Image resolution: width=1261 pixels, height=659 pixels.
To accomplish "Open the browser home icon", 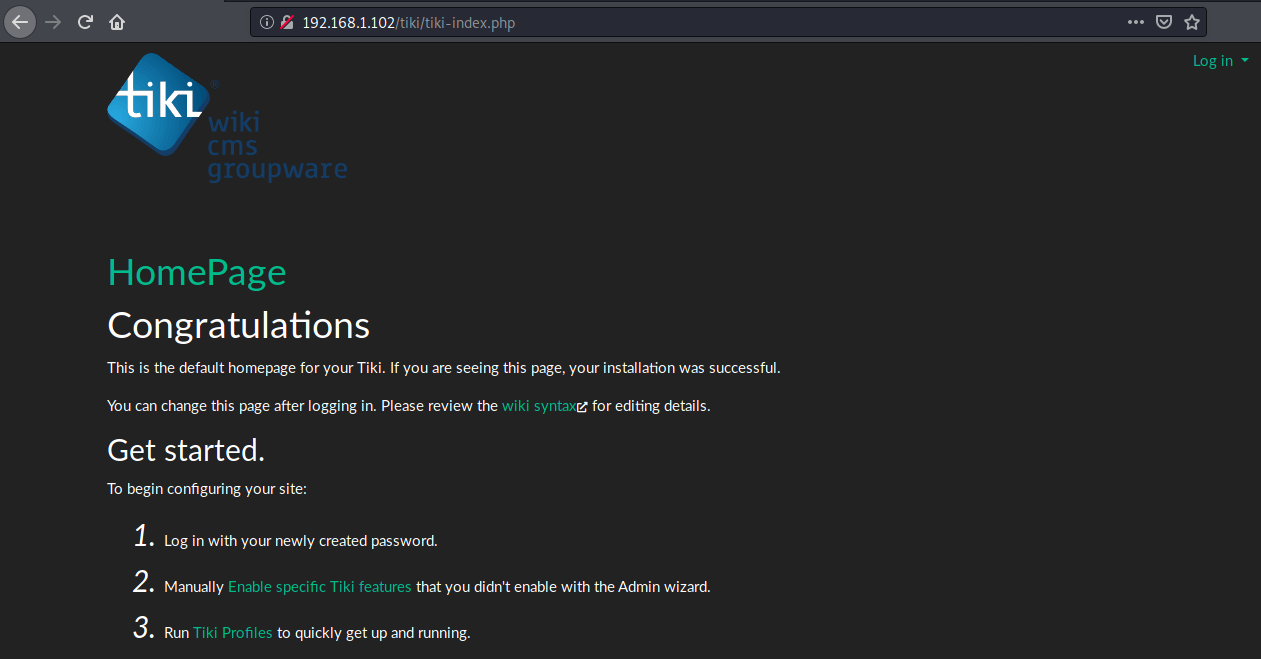I will tap(117, 21).
